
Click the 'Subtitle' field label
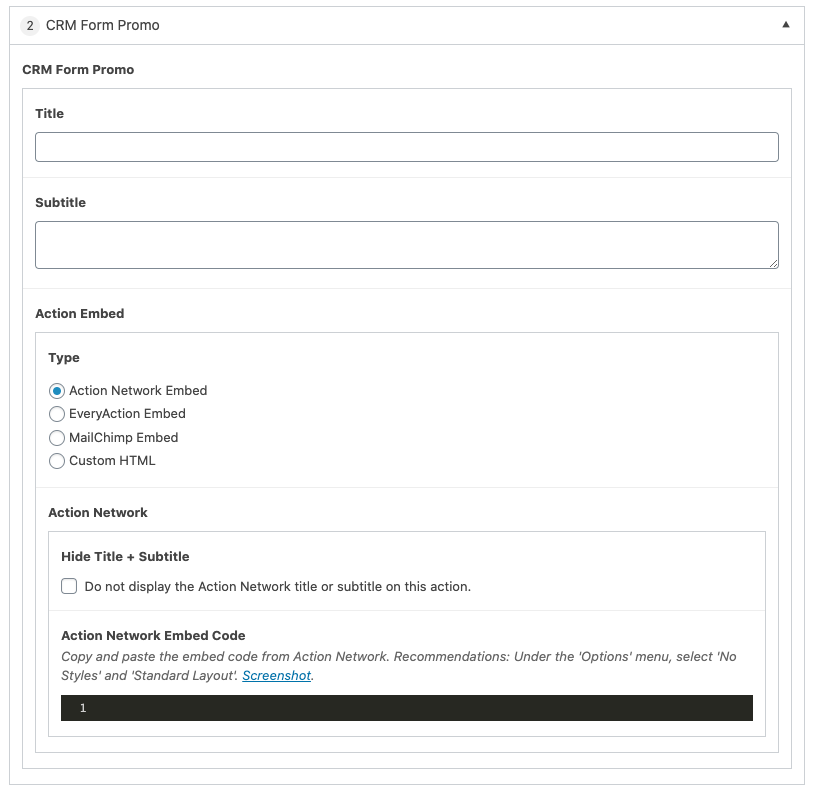[60, 203]
